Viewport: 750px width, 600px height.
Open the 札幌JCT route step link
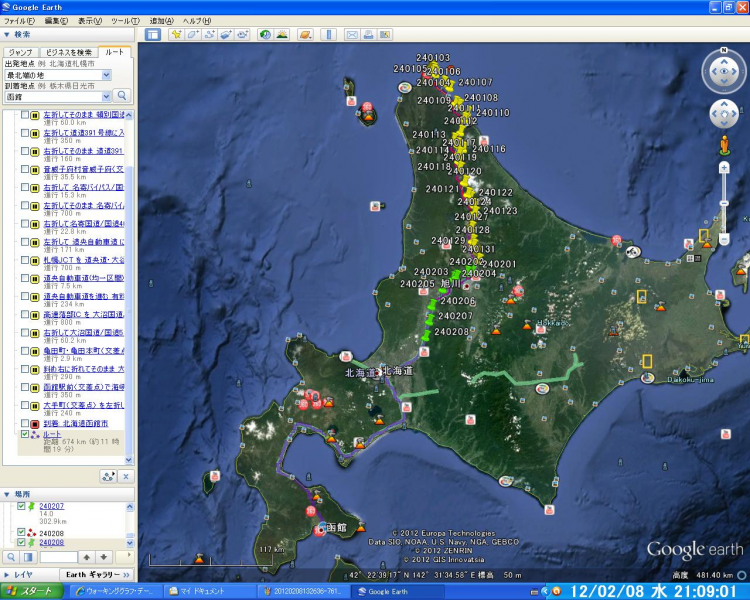[x=84, y=260]
